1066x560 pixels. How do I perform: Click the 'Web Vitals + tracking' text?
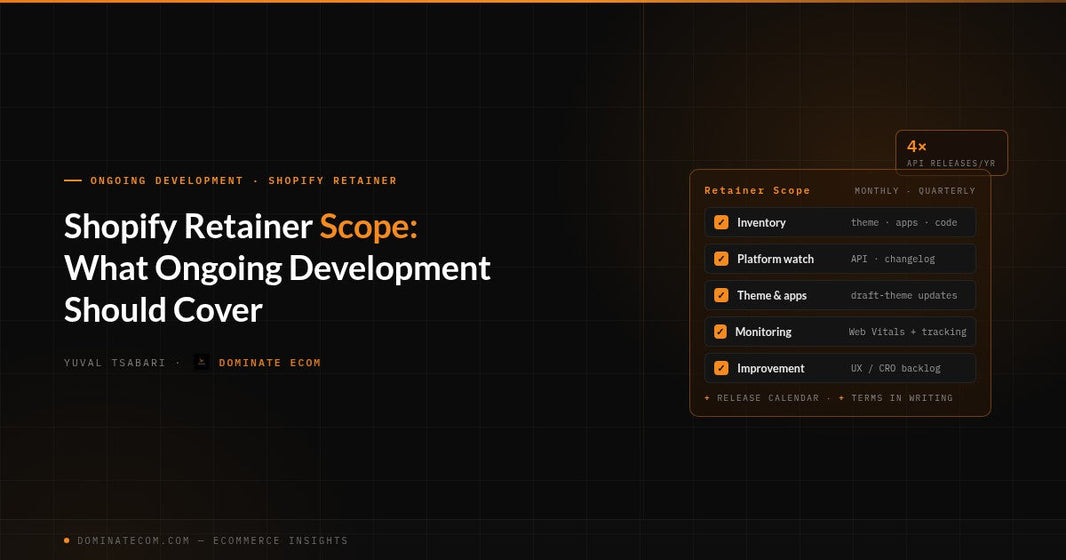coord(907,332)
